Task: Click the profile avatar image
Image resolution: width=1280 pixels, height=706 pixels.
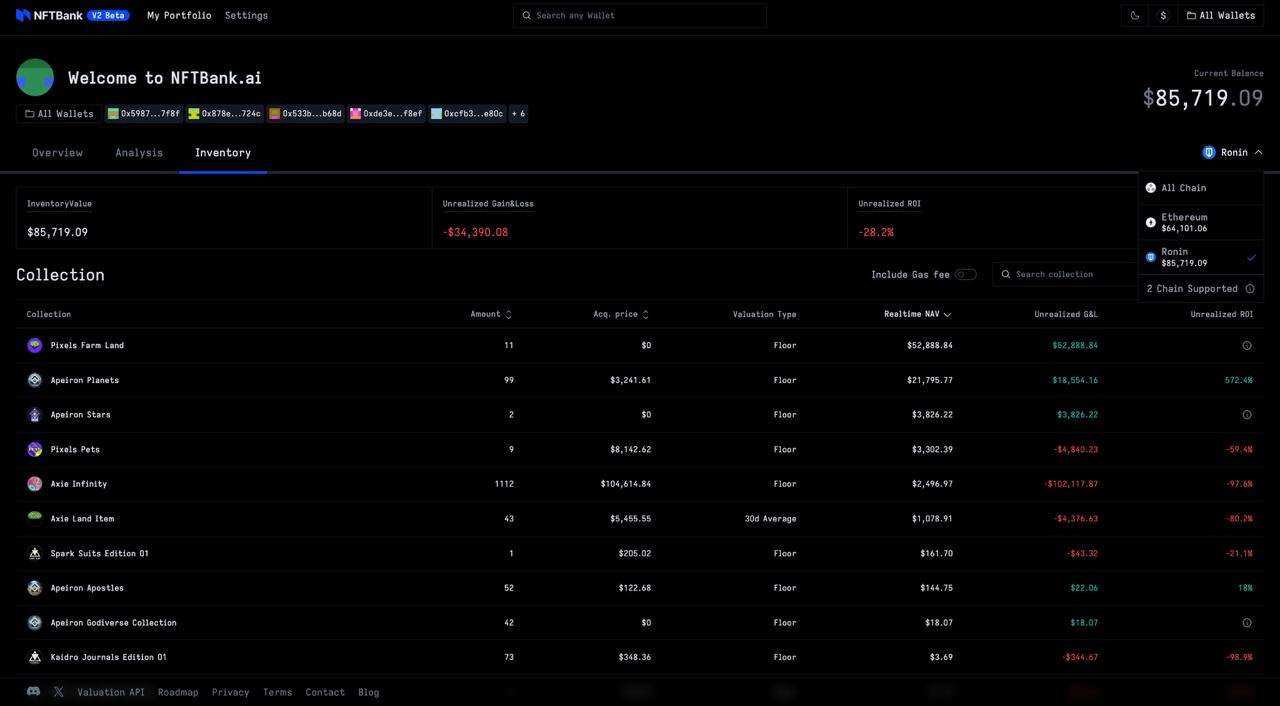Action: (x=35, y=77)
